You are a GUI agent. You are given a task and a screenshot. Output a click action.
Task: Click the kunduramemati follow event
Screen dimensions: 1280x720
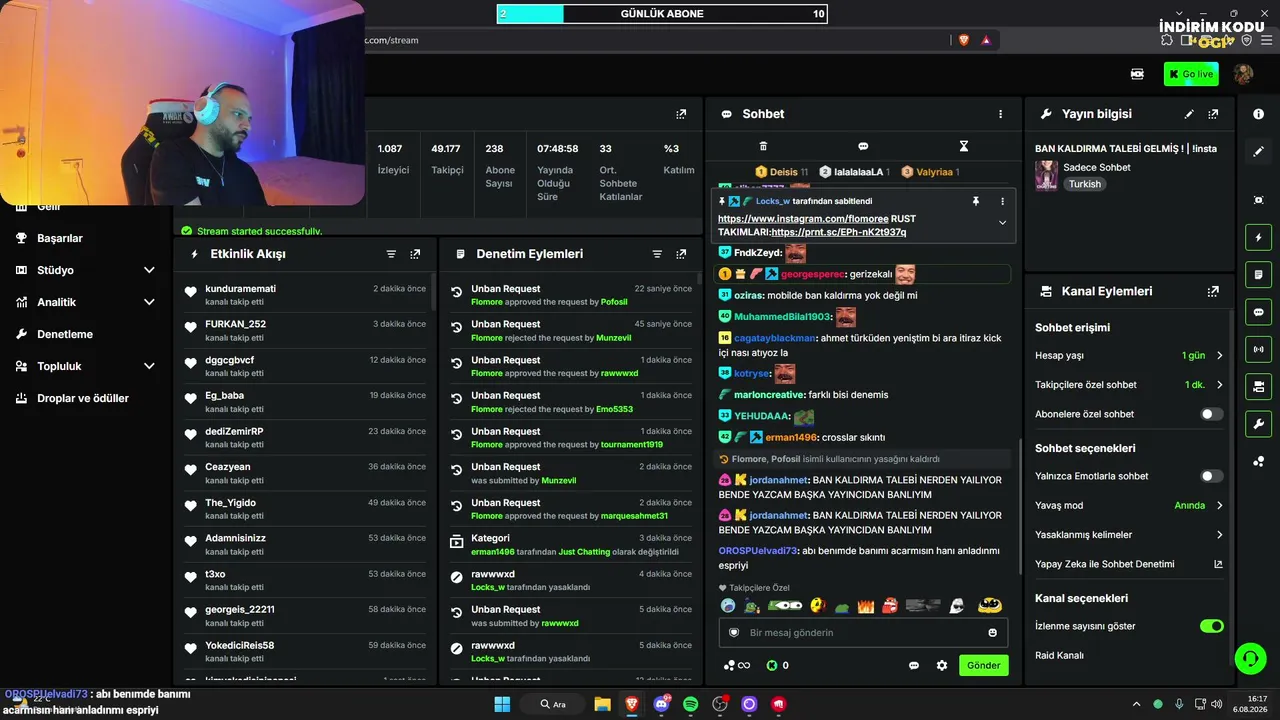click(305, 295)
